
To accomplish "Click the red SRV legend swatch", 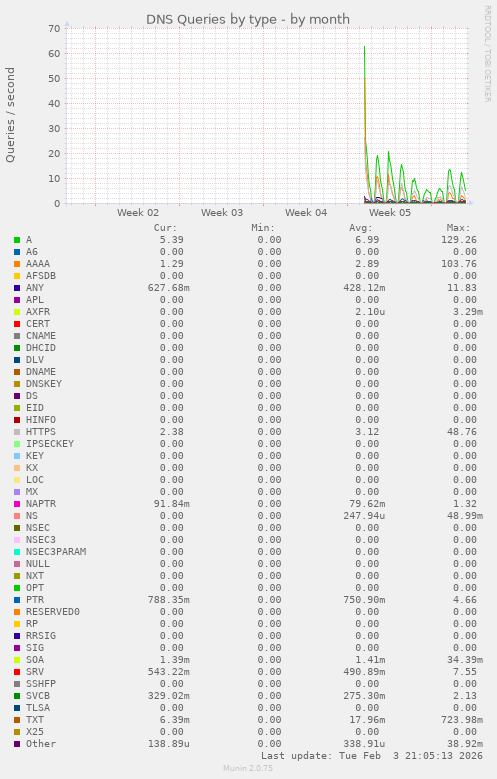I will click(x=17, y=672).
